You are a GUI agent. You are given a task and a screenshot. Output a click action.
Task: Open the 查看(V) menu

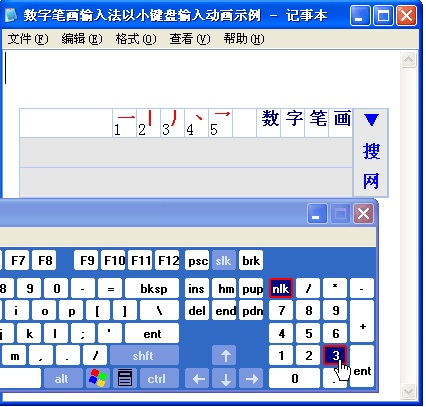(x=190, y=39)
